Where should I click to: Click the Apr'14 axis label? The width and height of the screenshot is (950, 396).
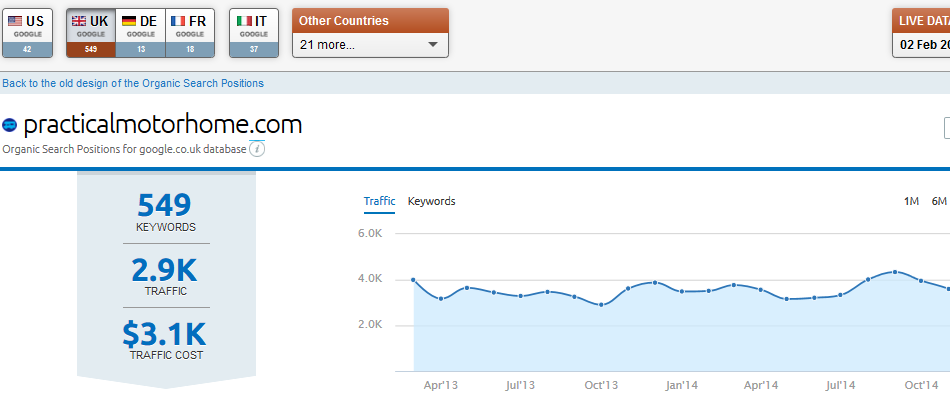[x=761, y=385]
